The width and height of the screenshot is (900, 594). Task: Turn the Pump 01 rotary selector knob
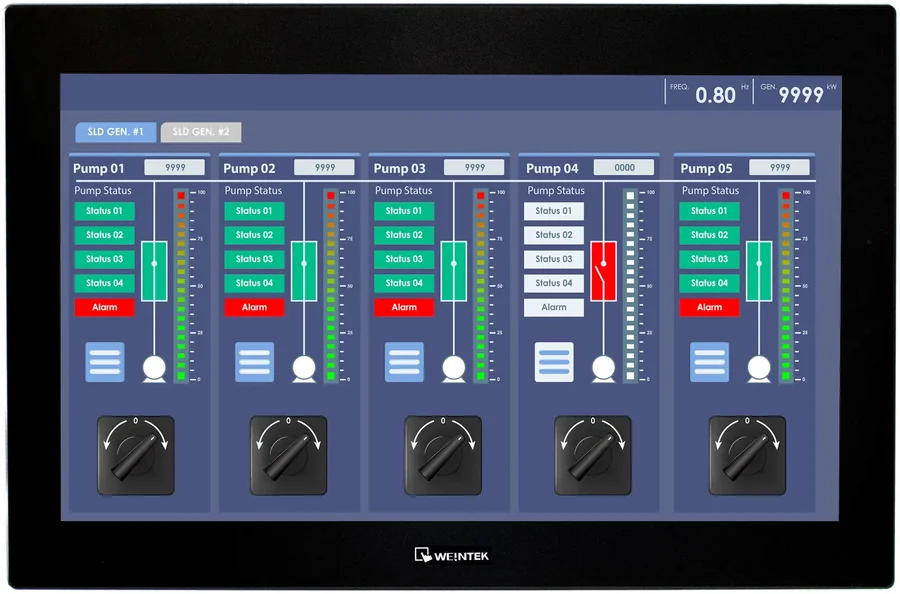pyautogui.click(x=135, y=456)
